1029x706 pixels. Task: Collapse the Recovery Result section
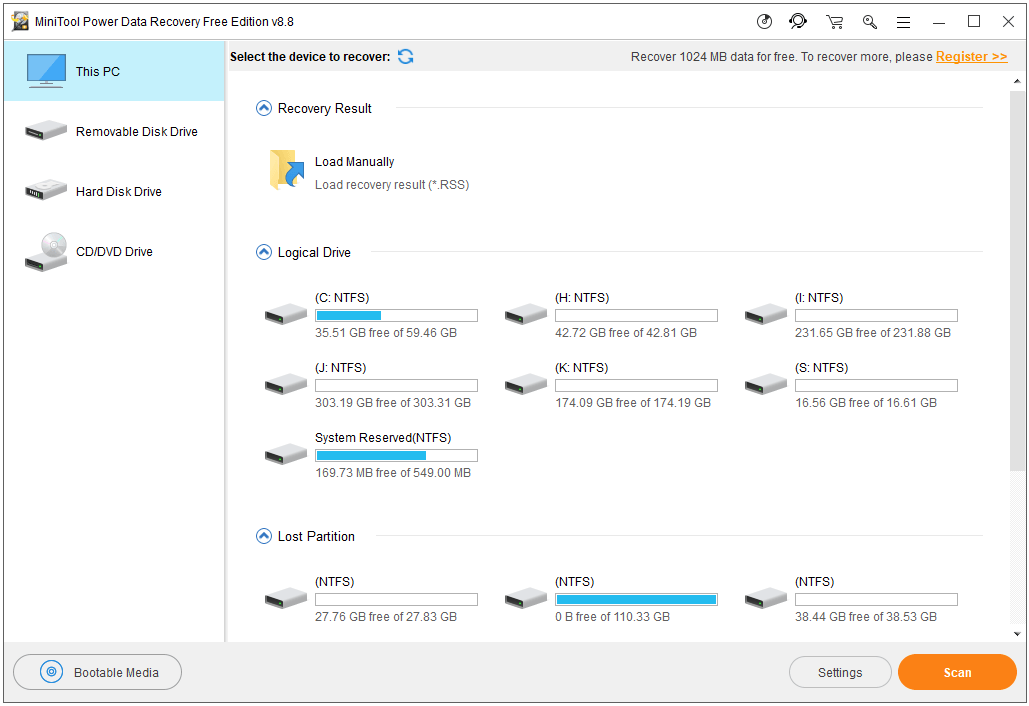[x=263, y=107]
